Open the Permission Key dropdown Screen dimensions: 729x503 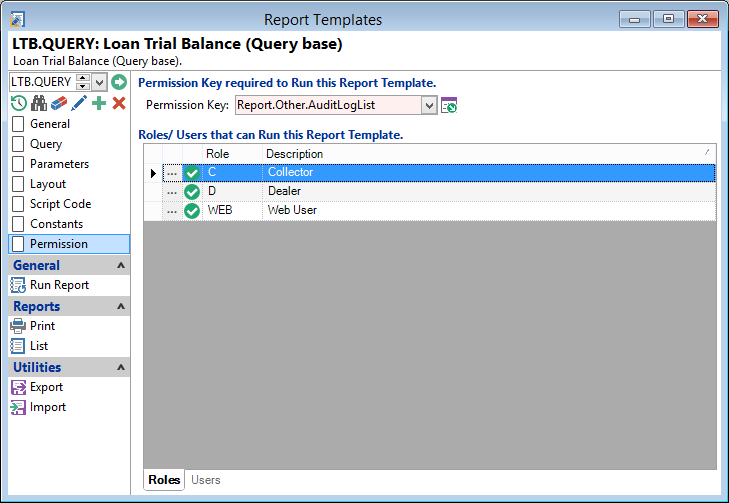(x=429, y=105)
